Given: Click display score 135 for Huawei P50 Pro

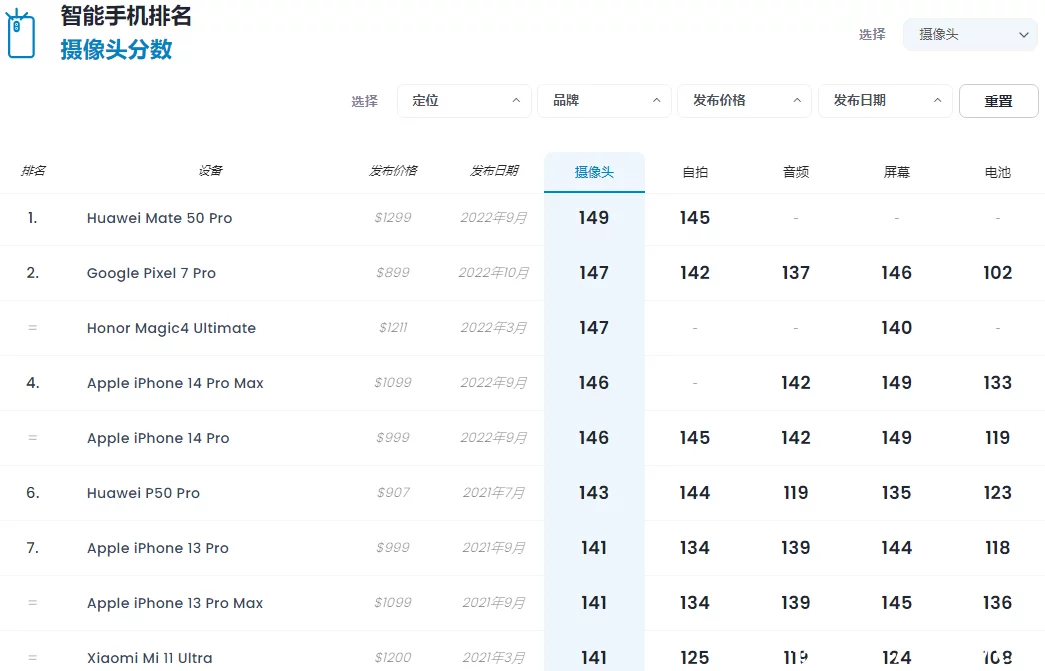Looking at the screenshot, I should click(896, 492).
